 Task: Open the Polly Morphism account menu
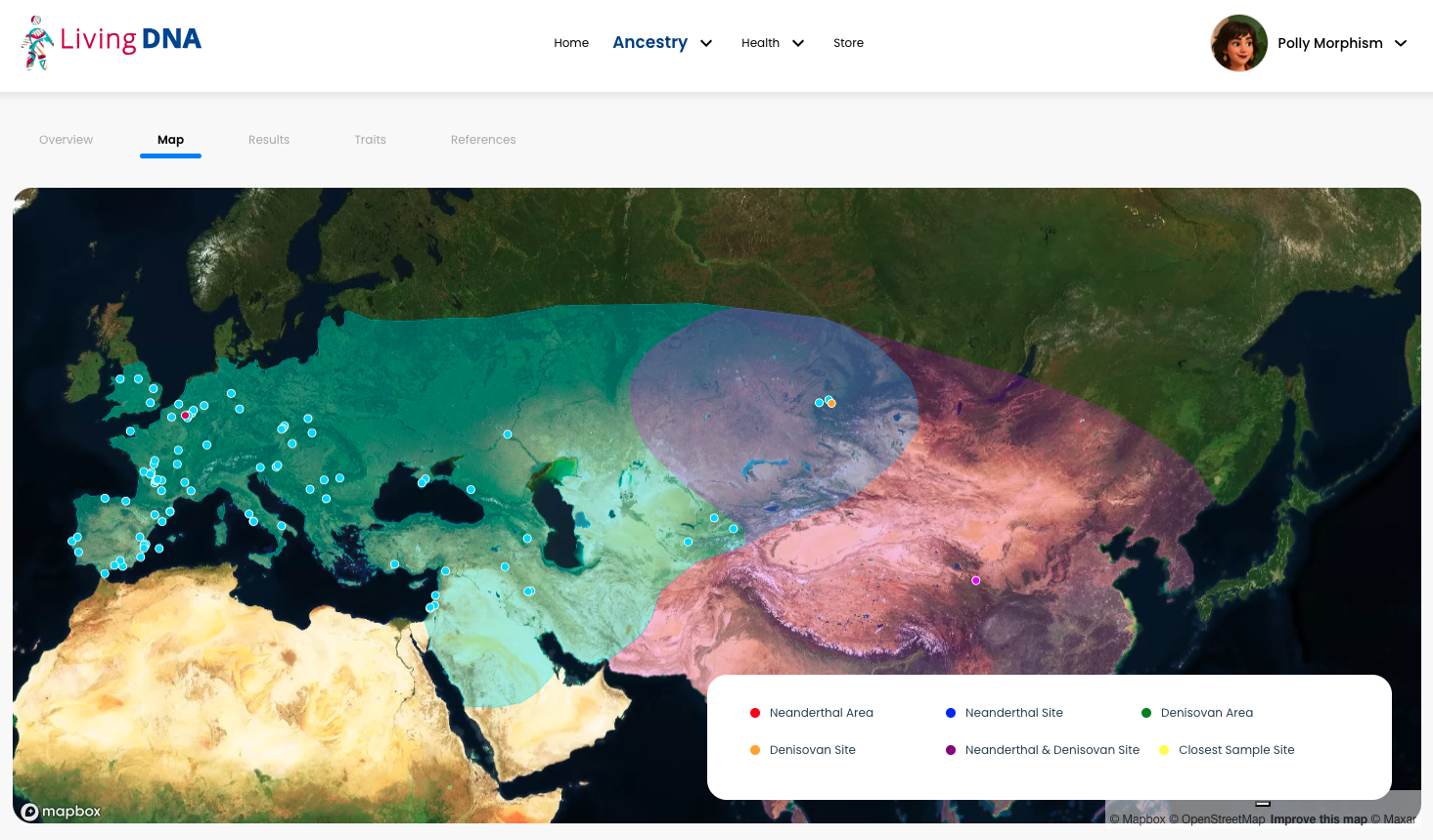[x=1401, y=43]
